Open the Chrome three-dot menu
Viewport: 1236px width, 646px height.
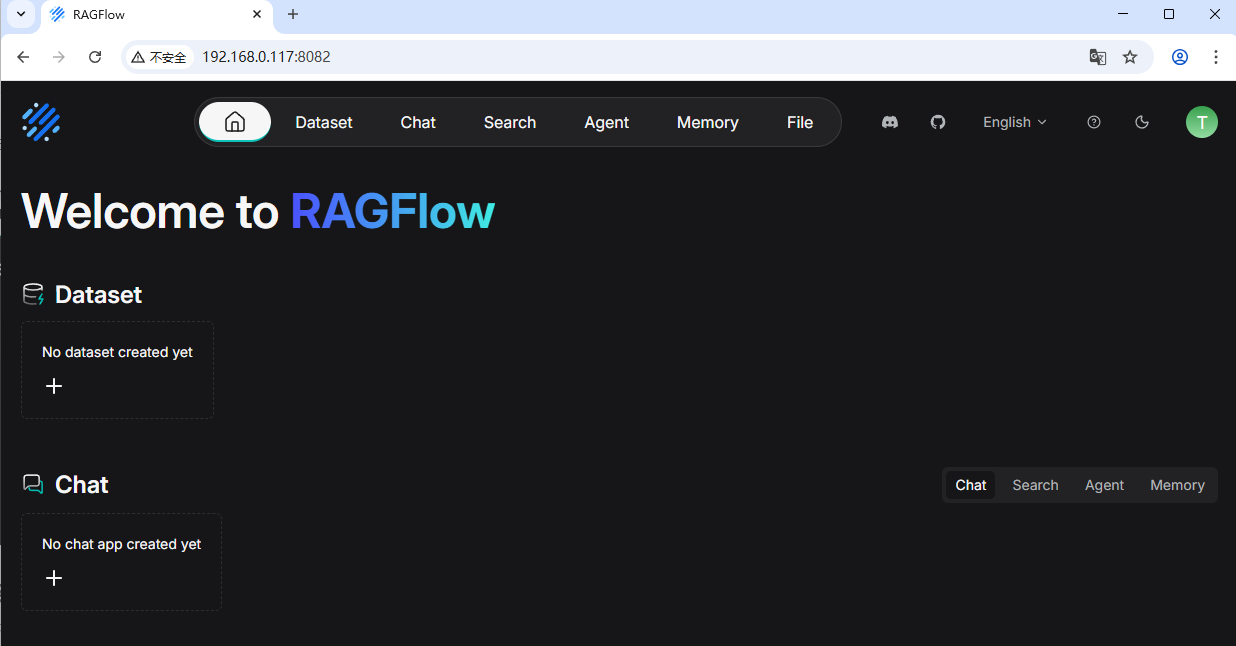[1216, 57]
